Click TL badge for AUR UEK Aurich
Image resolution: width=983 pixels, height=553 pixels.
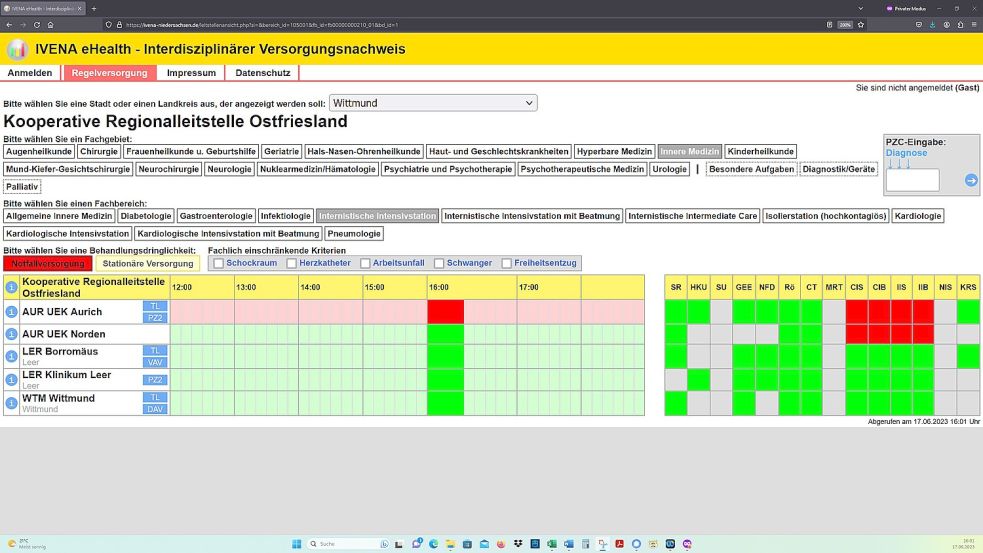[155, 306]
